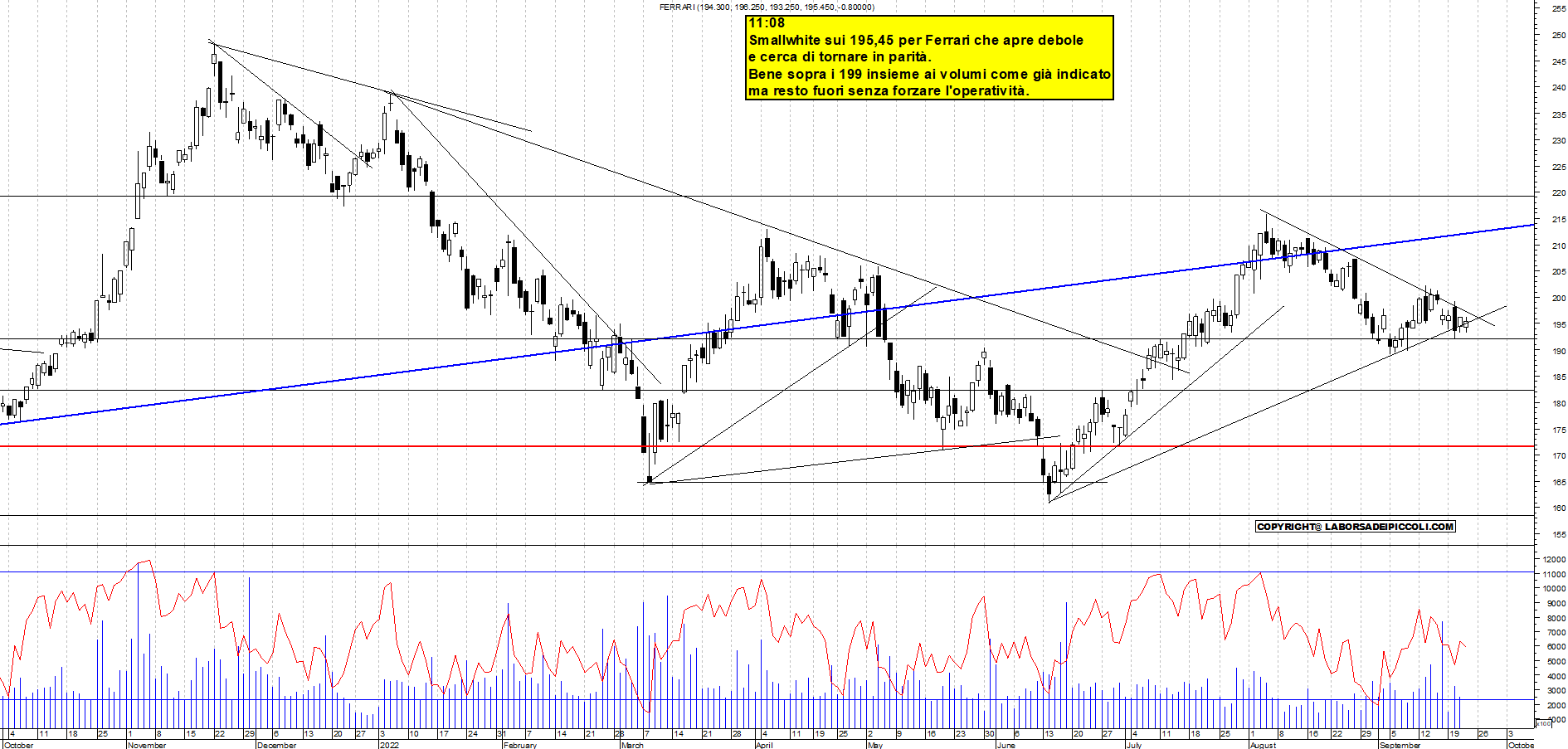This screenshot has height=749, width=1568.
Task: Click the May month label
Action: pos(875,745)
